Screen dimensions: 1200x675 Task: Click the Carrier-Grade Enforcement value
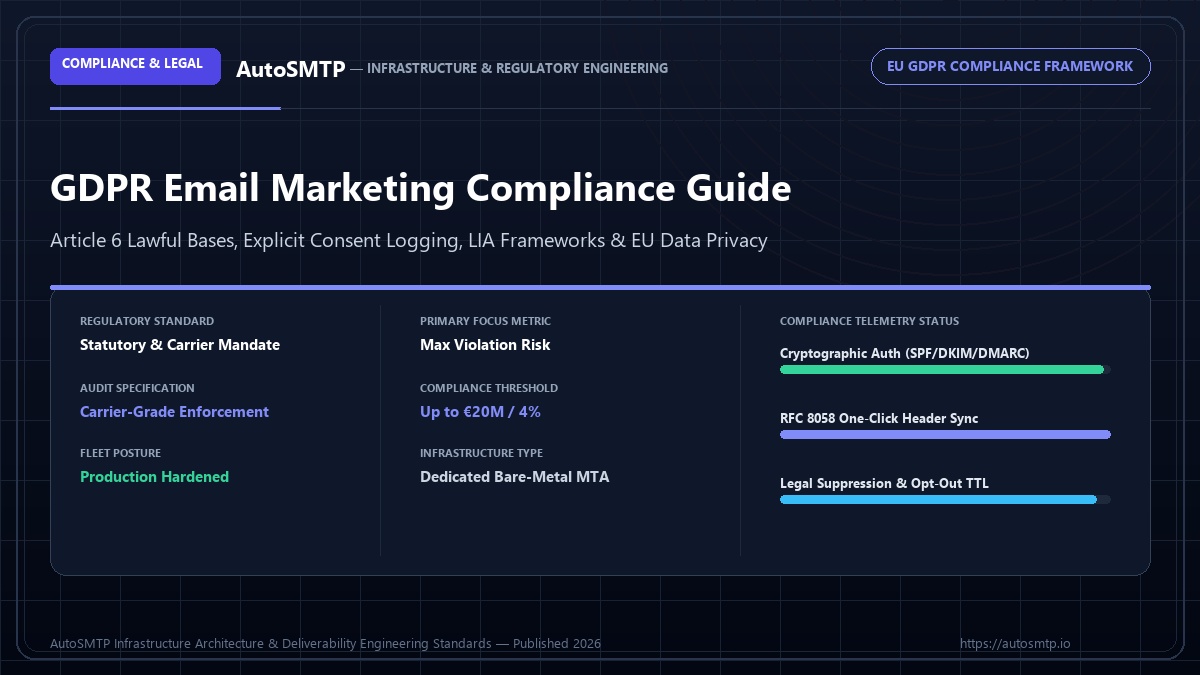tap(174, 411)
